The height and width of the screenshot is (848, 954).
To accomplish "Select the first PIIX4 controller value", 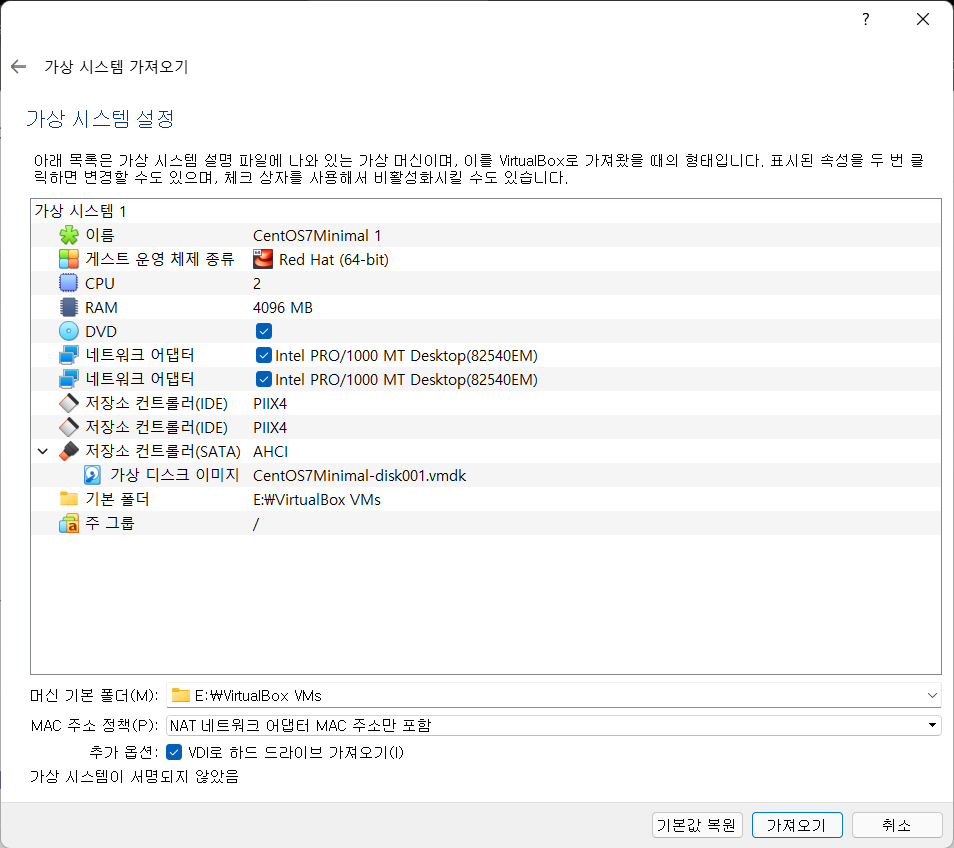I will [x=270, y=404].
